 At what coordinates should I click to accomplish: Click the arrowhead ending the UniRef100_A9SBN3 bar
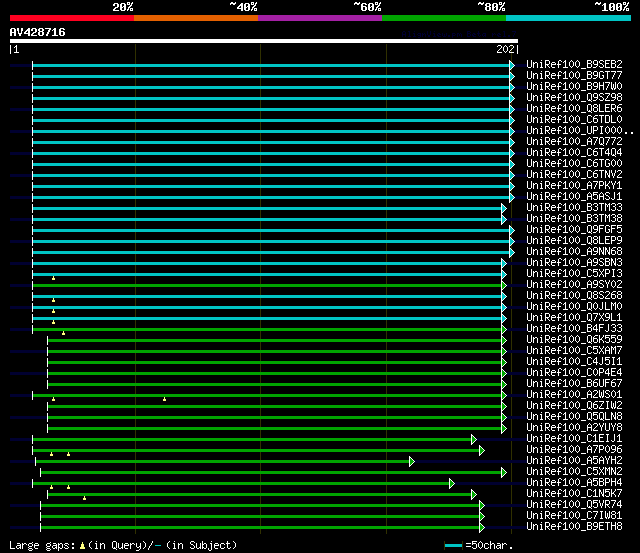[x=504, y=264]
